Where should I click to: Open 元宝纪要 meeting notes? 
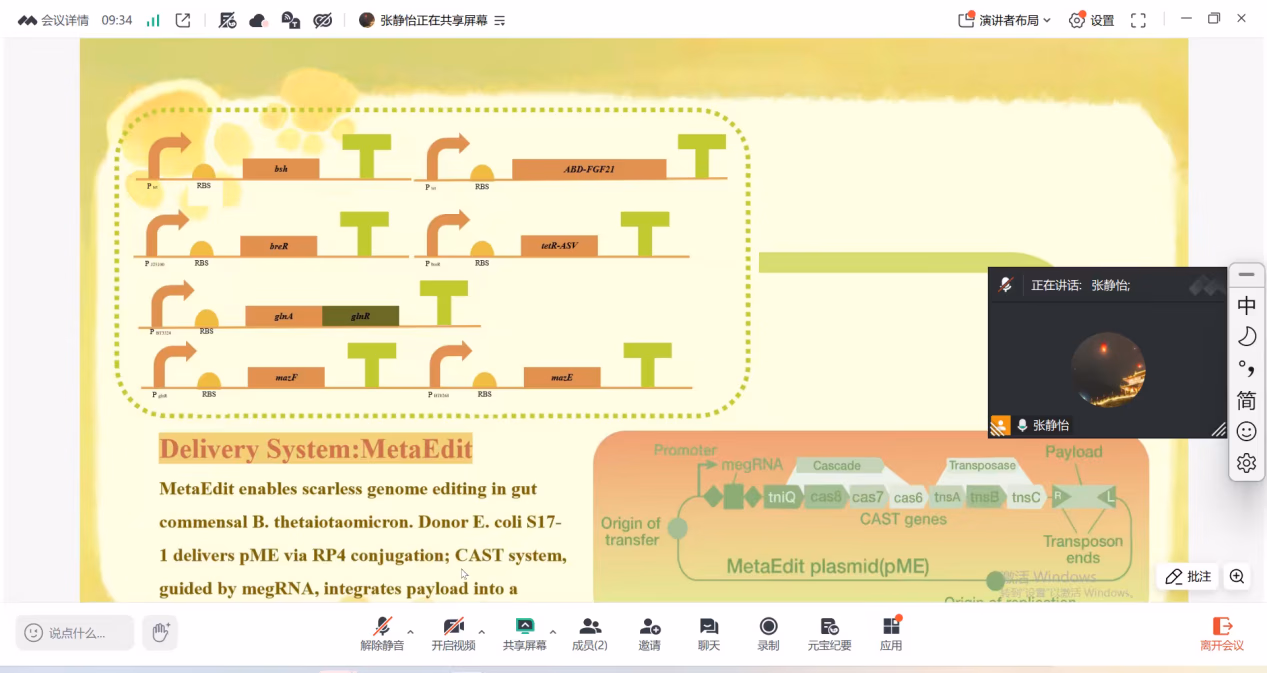(829, 634)
